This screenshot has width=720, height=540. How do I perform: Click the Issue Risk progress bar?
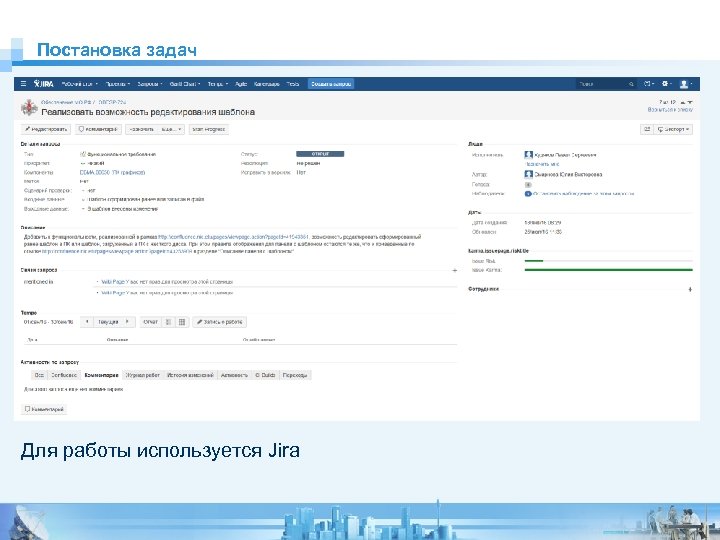(608, 261)
